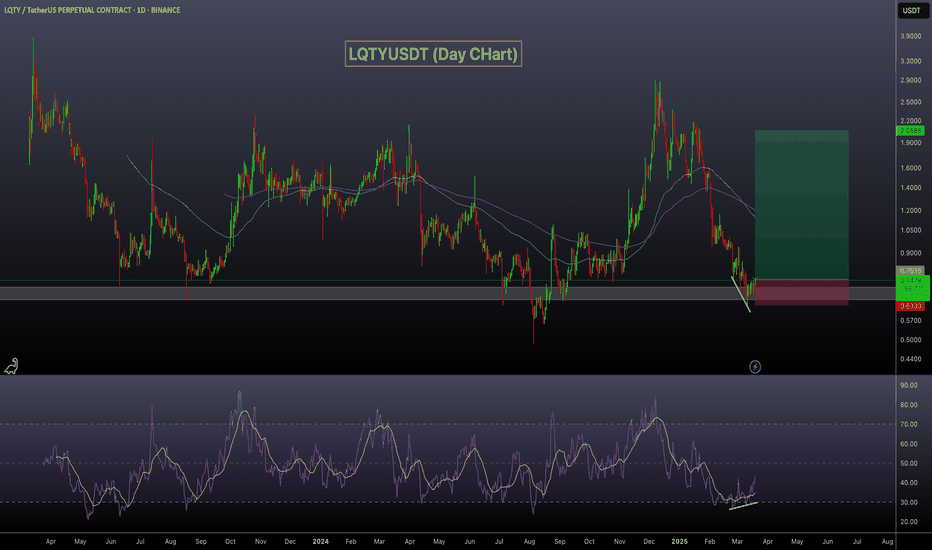Click the green current price countdown label
Screen dimensions: 932x550
pos(912,288)
